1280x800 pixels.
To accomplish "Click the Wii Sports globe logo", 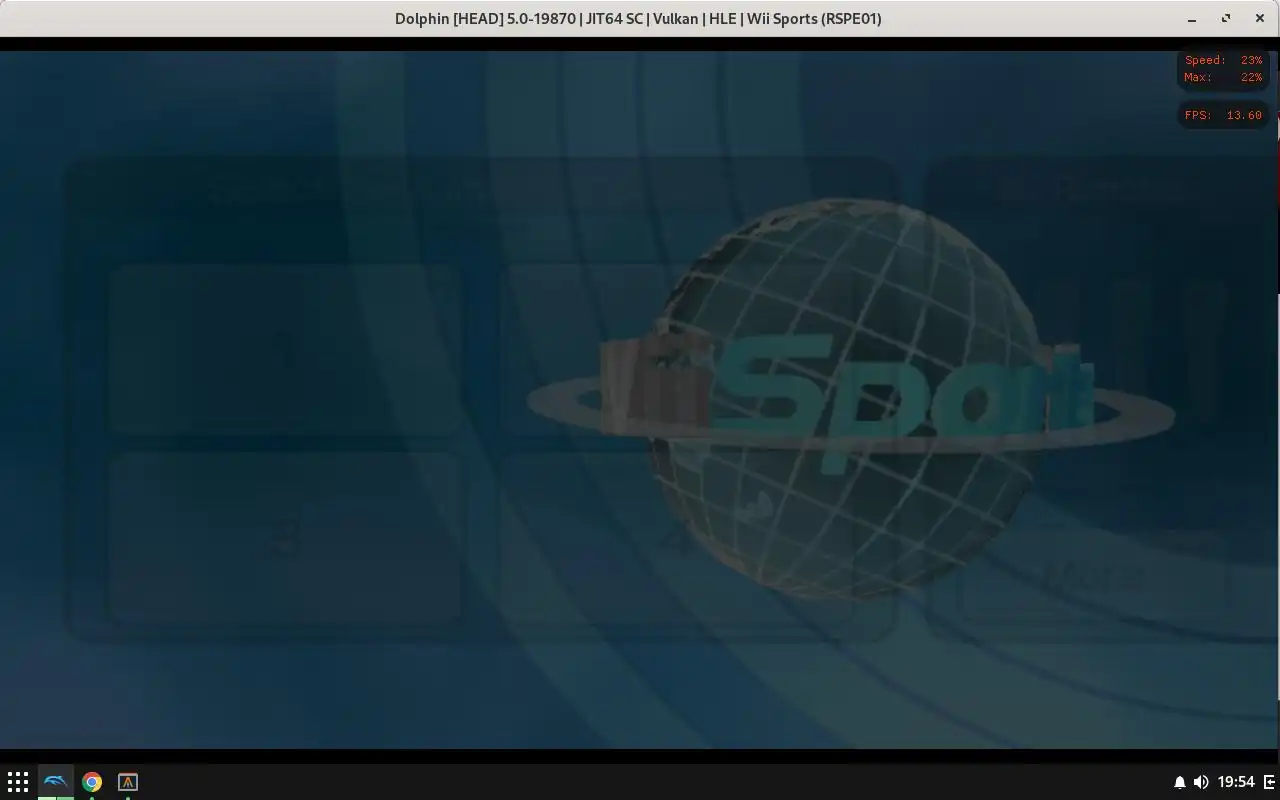I will (x=850, y=400).
